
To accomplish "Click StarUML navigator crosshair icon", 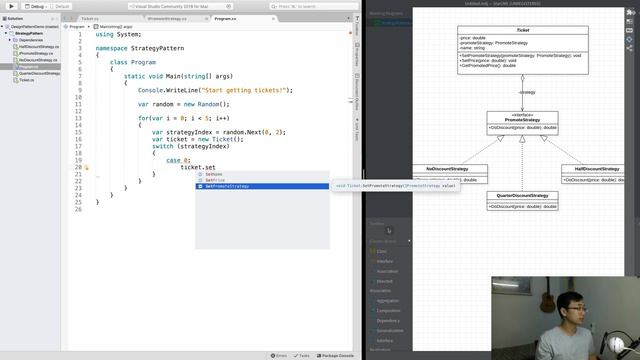I will (630, 39).
